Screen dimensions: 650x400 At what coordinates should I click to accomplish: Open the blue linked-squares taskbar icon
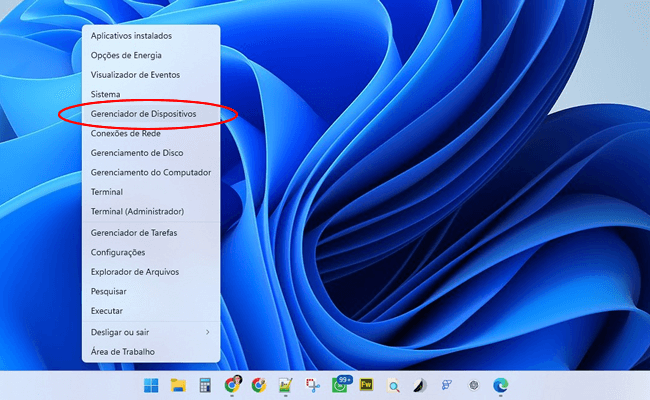click(x=447, y=385)
